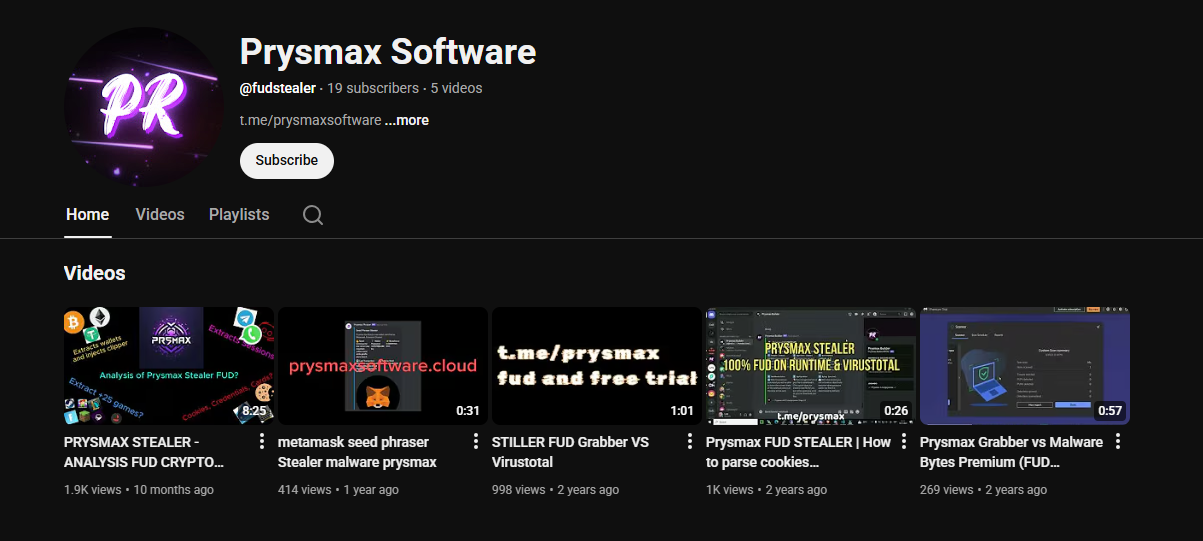The width and height of the screenshot is (1203, 541).
Task: Open STILLER FUD Grabber VS Virustotal title
Action: click(571, 452)
